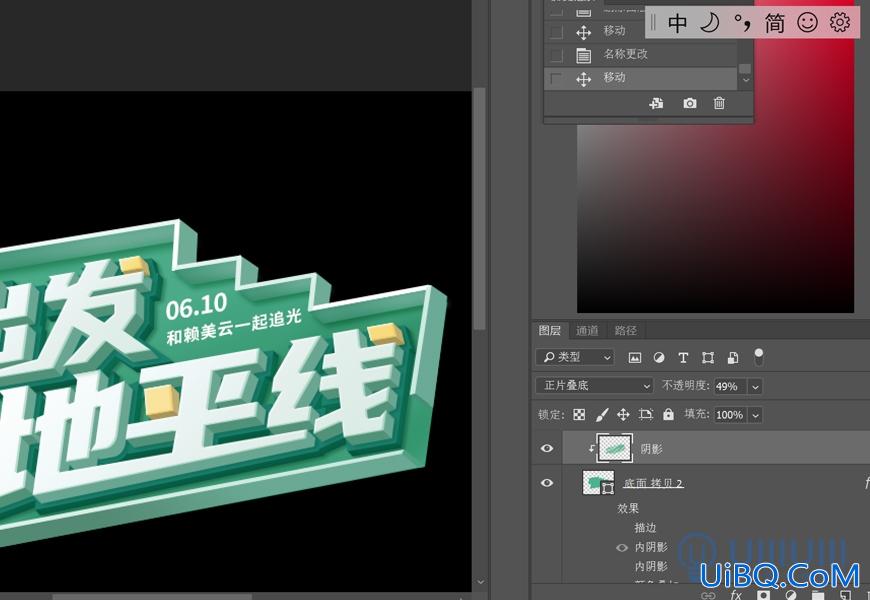Viewport: 870px width, 600px height.
Task: Lock image pixels brush icon
Action: [x=601, y=415]
